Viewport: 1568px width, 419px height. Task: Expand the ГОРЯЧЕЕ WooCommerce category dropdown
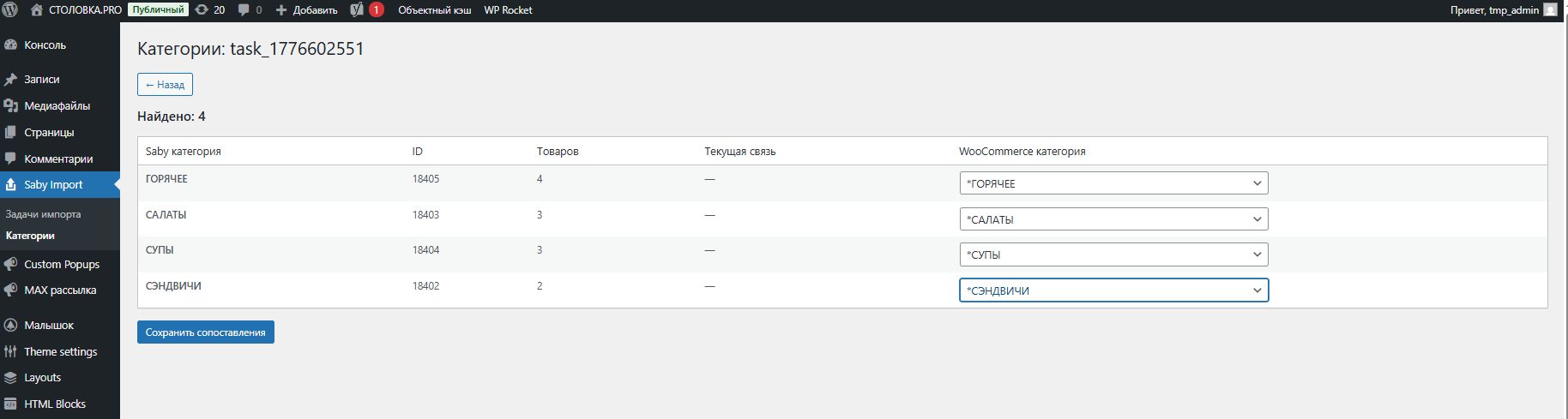click(x=1113, y=183)
